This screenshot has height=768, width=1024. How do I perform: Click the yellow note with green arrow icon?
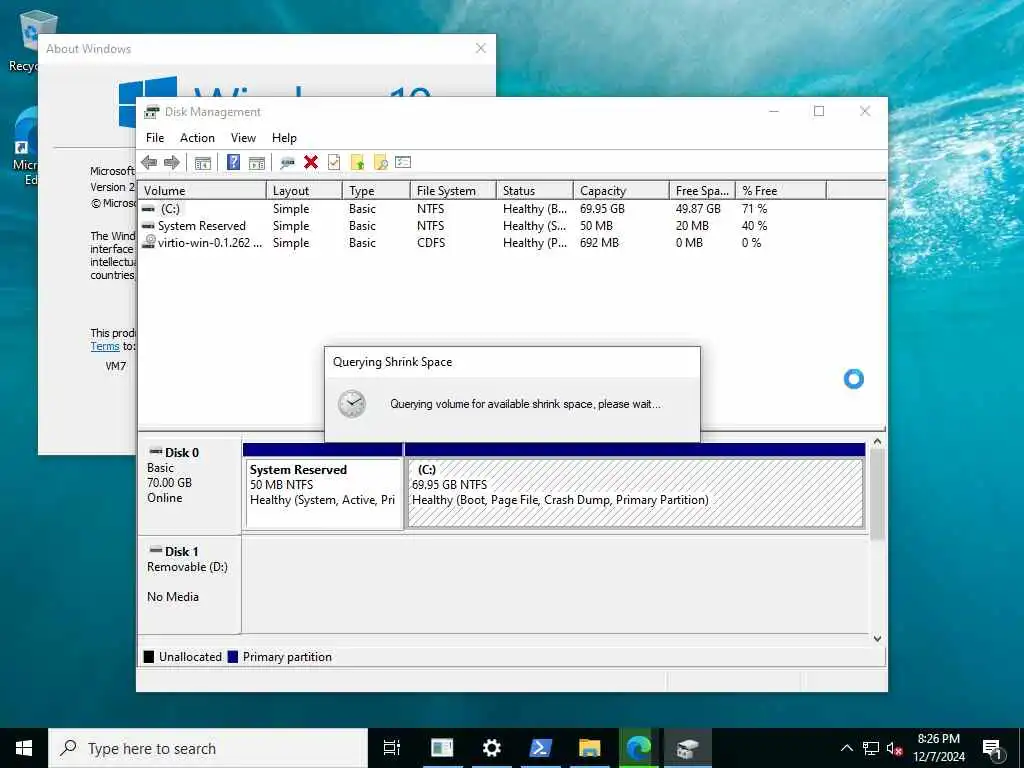[x=357, y=163]
